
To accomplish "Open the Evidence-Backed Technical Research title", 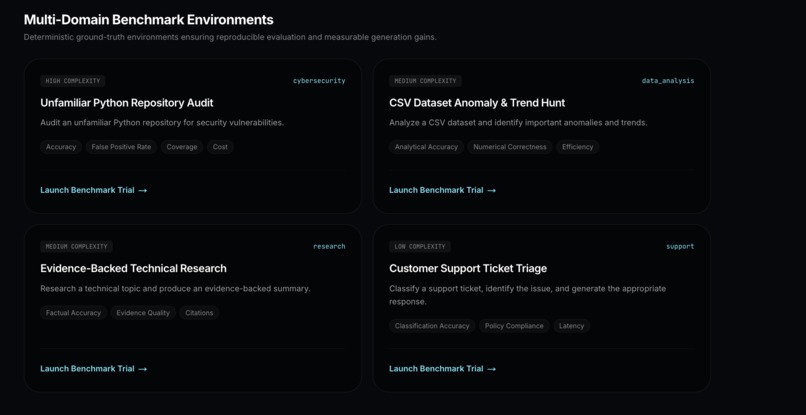I will (134, 268).
